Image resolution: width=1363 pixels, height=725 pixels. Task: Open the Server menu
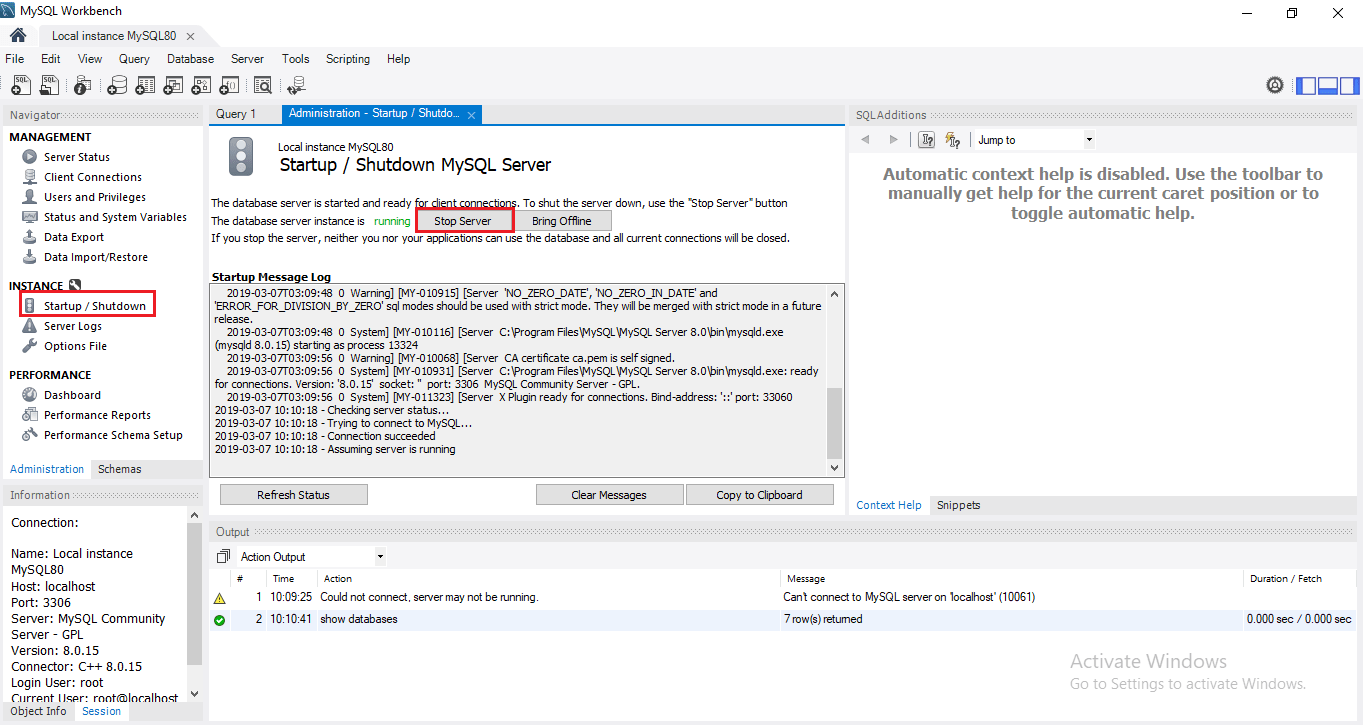[x=247, y=59]
